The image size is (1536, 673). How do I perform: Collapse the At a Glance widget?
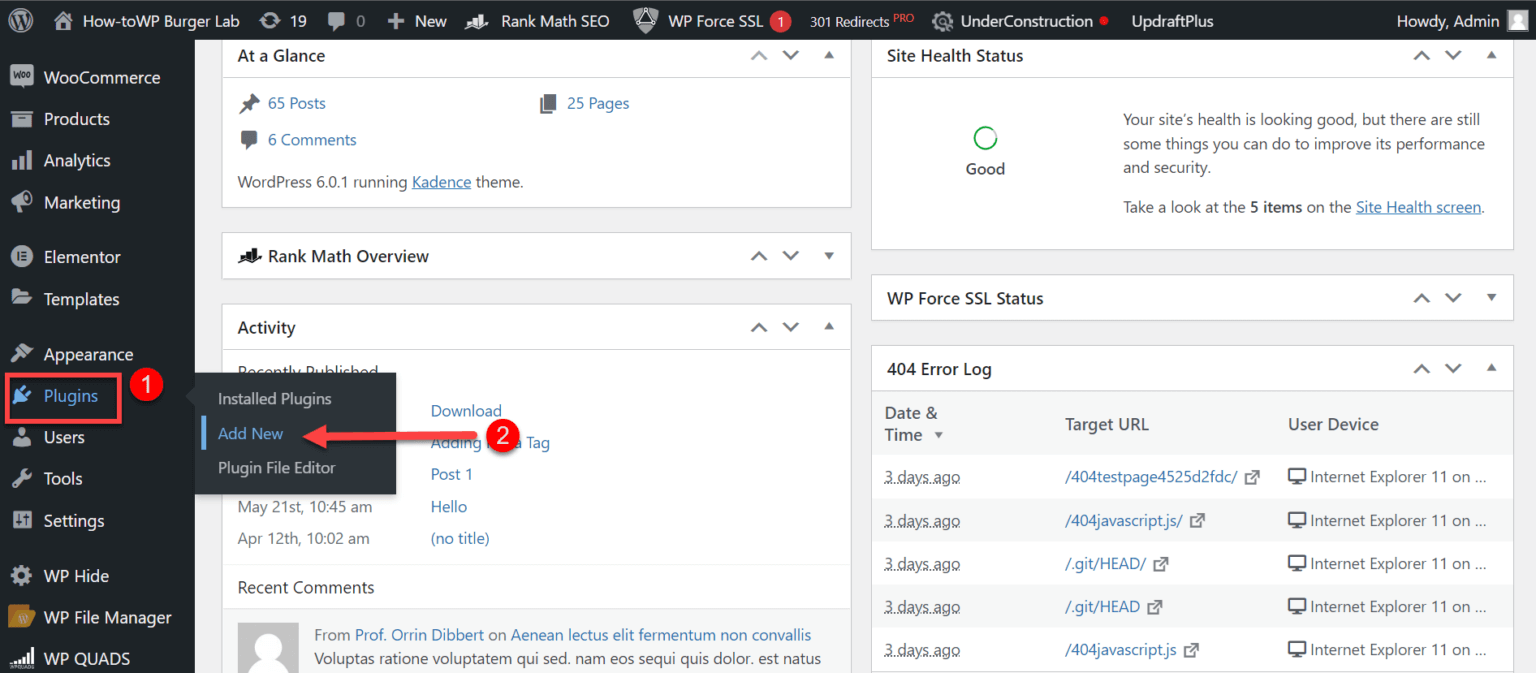pos(828,56)
